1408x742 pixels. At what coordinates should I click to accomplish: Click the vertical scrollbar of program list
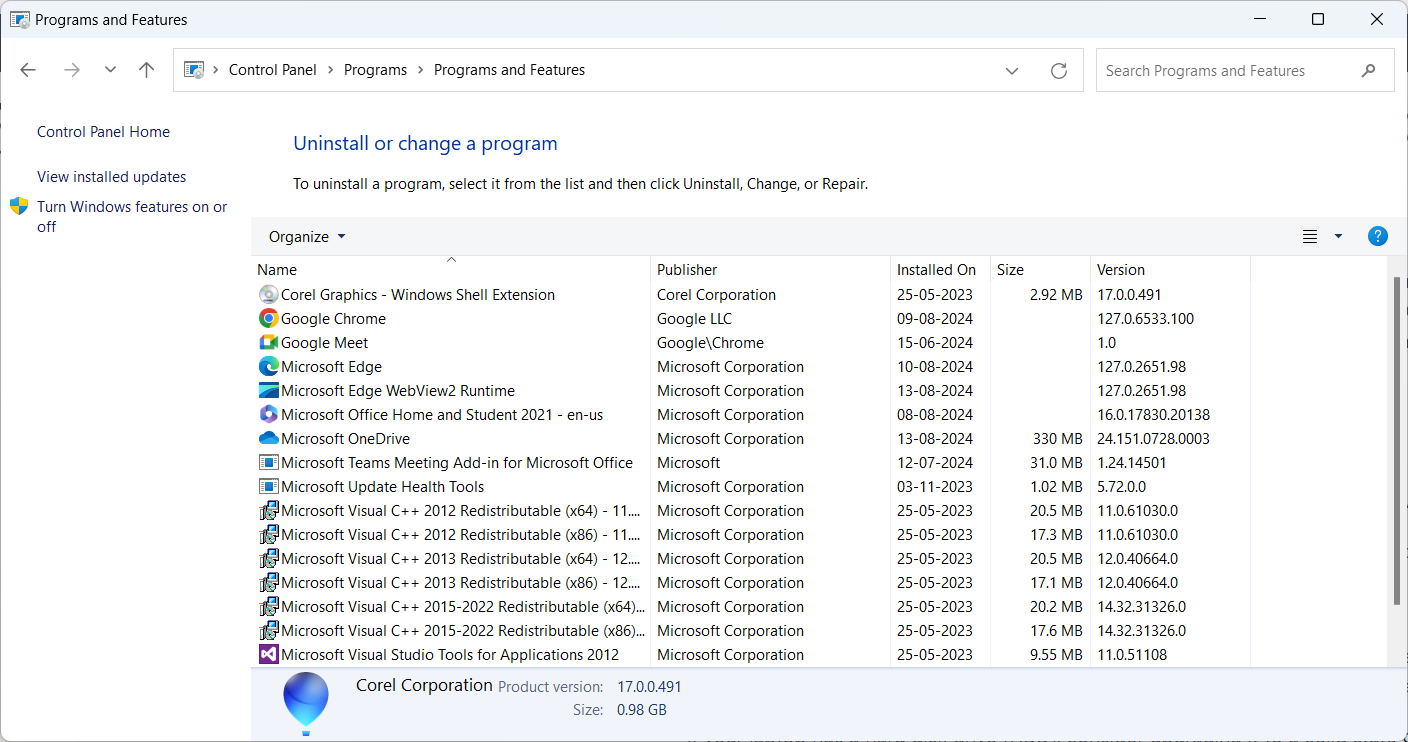click(1397, 442)
